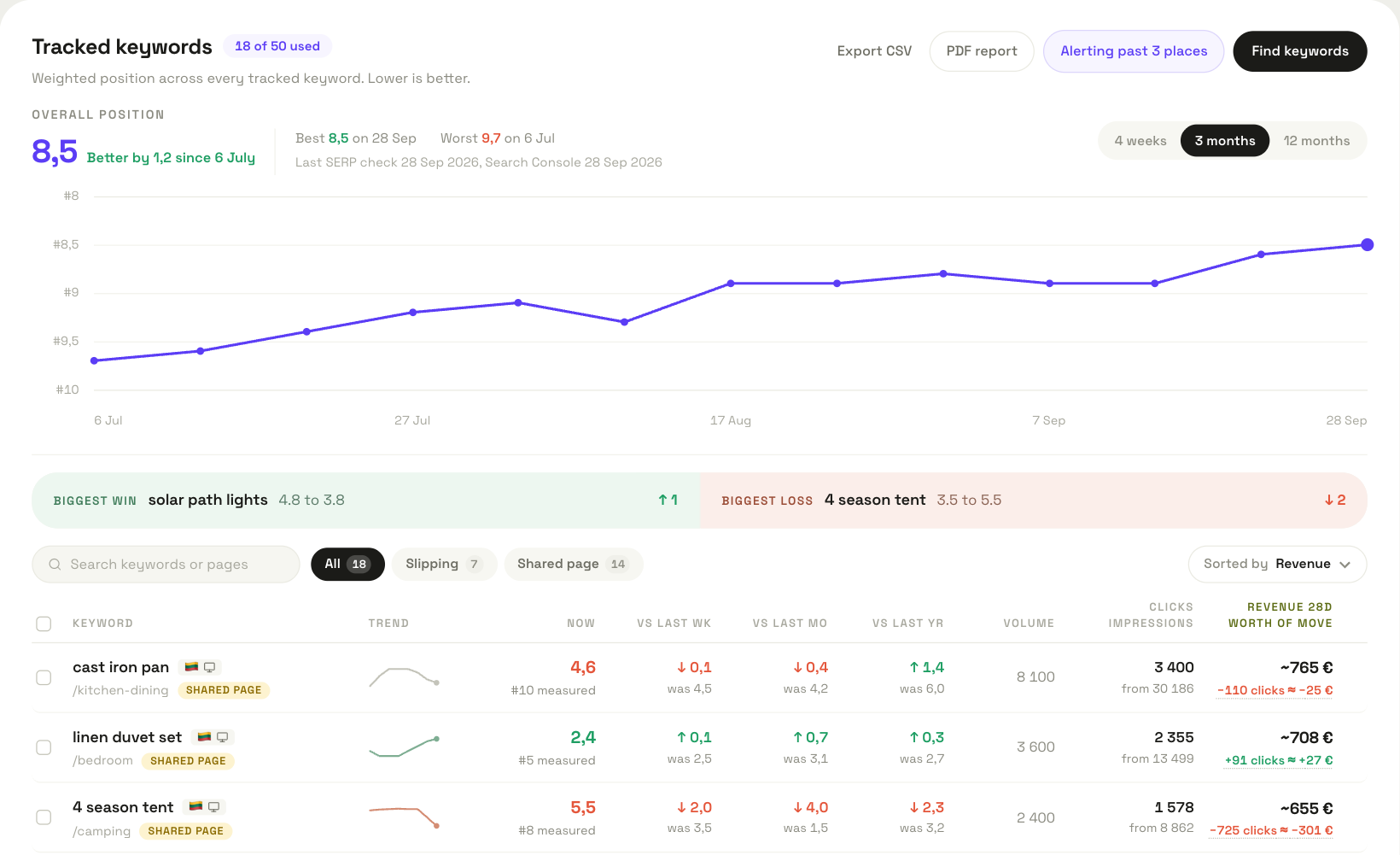Image resolution: width=1400 pixels, height=855 pixels.
Task: Focus the Search keywords or pages field
Action: click(x=166, y=565)
